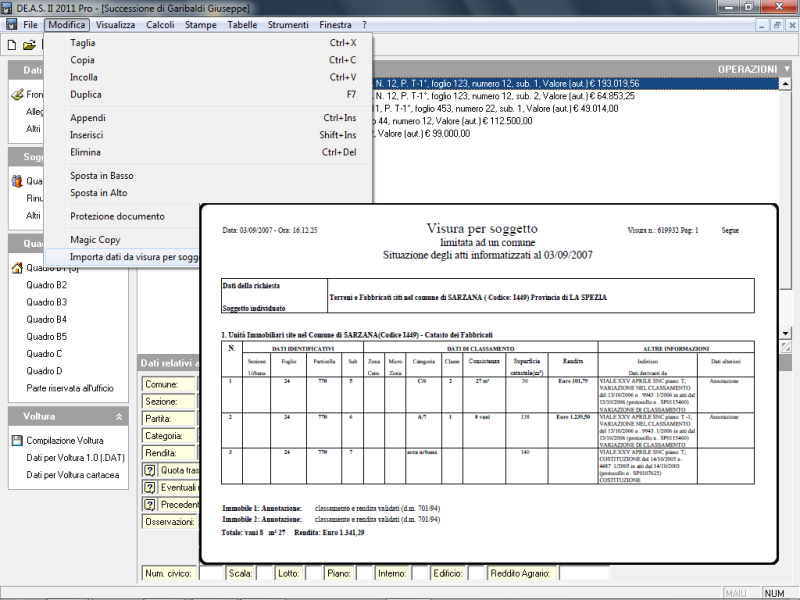Click the Num. civico input field
This screenshot has height=600, width=800.
tap(212, 573)
